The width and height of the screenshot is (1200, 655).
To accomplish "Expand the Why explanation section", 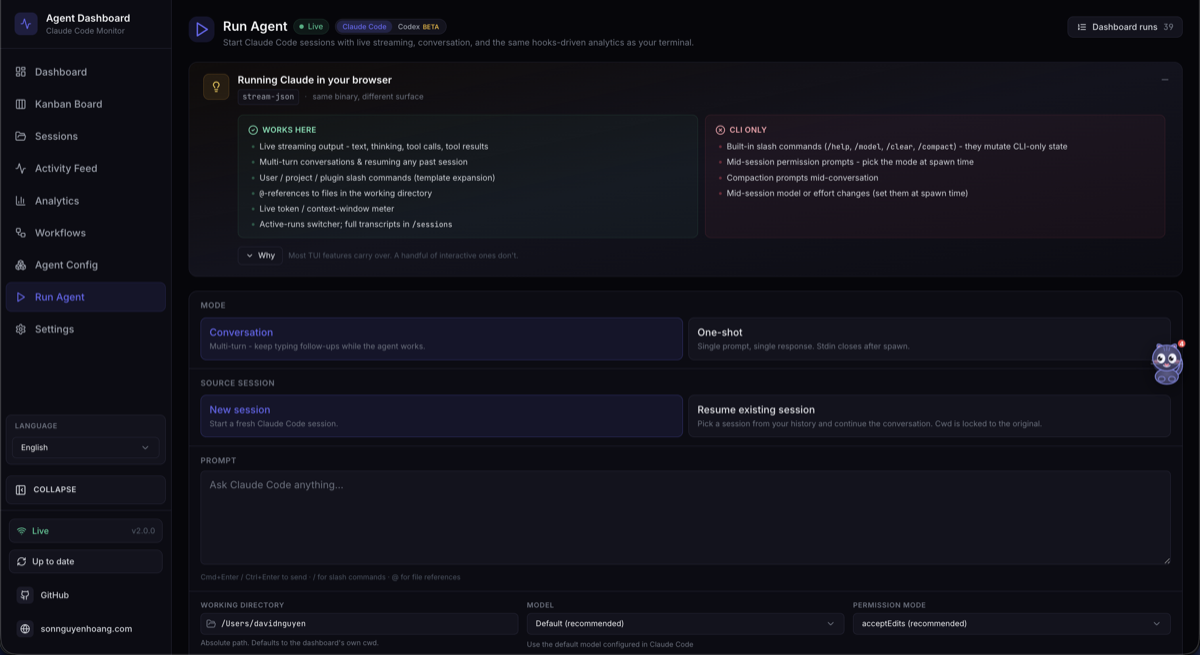I will click(260, 256).
